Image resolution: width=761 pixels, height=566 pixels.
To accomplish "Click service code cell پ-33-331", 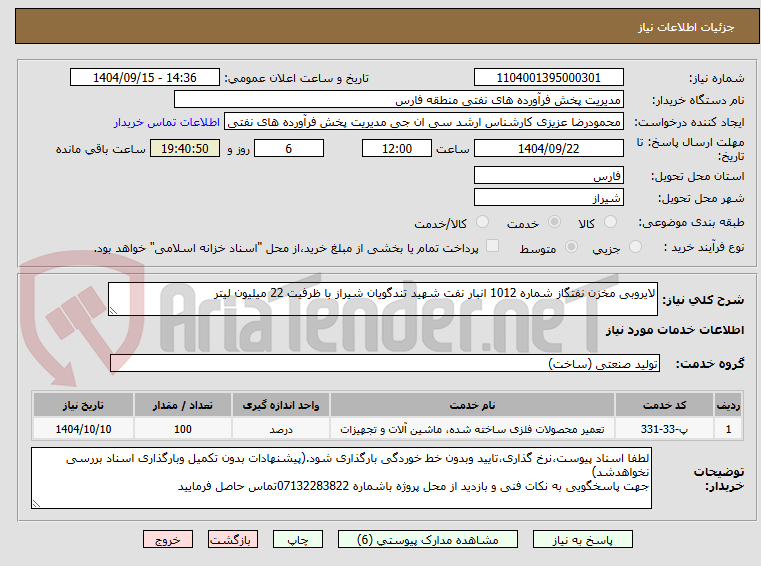I will 664,429.
